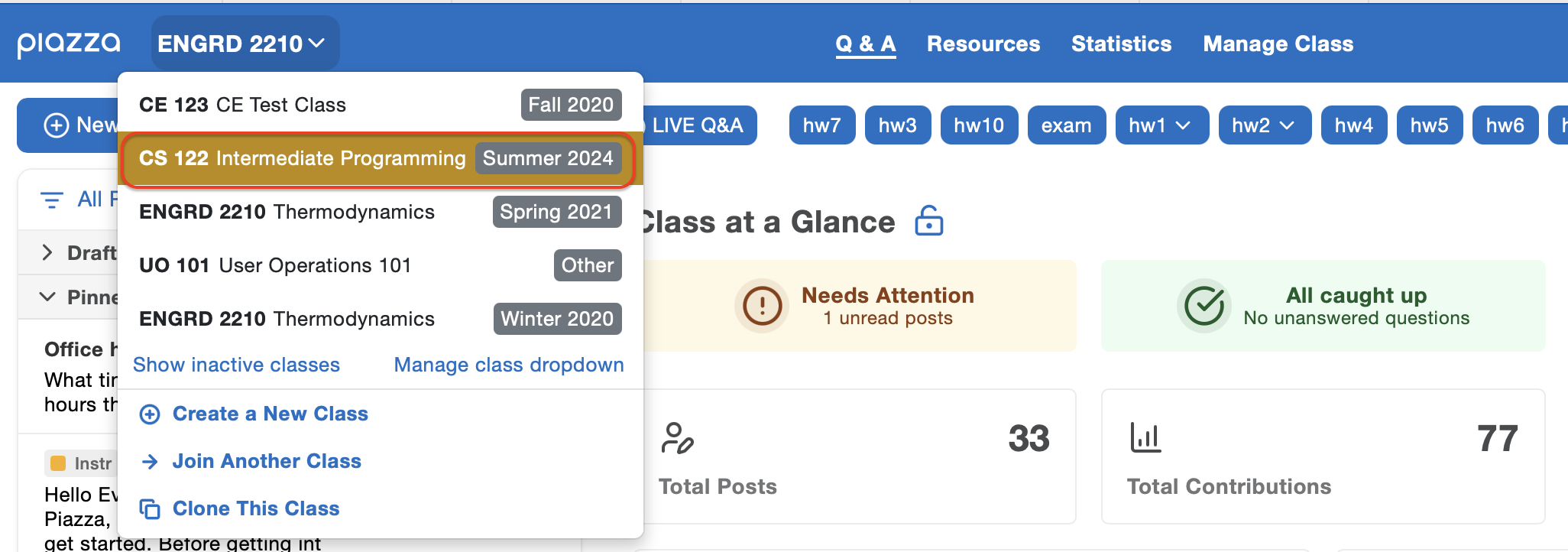Choose ENGRD 2210 Thermodynamics Winter 2020

380,319
